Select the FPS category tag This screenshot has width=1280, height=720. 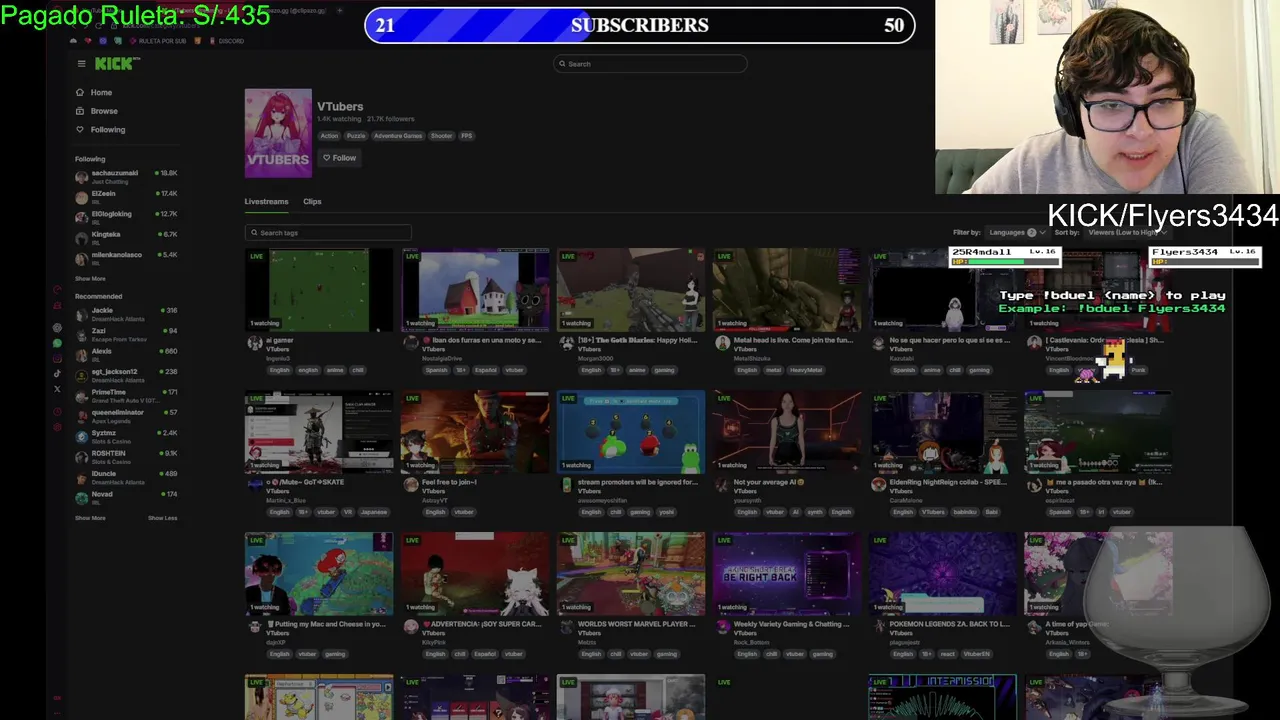(466, 136)
